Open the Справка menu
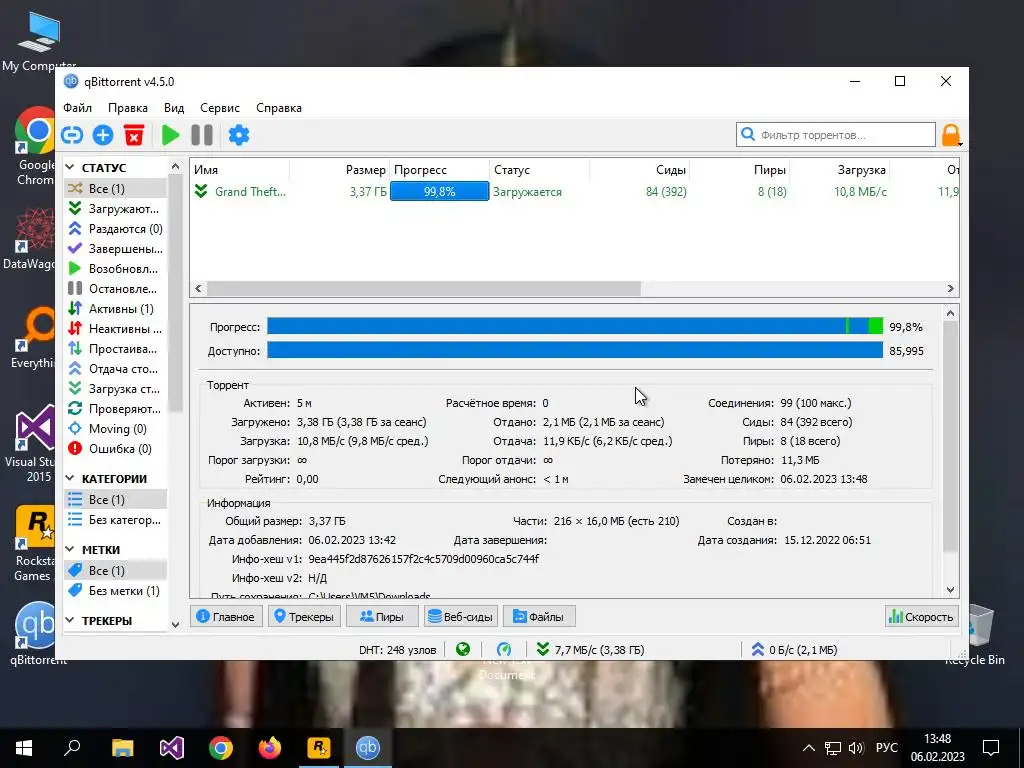 (x=279, y=108)
